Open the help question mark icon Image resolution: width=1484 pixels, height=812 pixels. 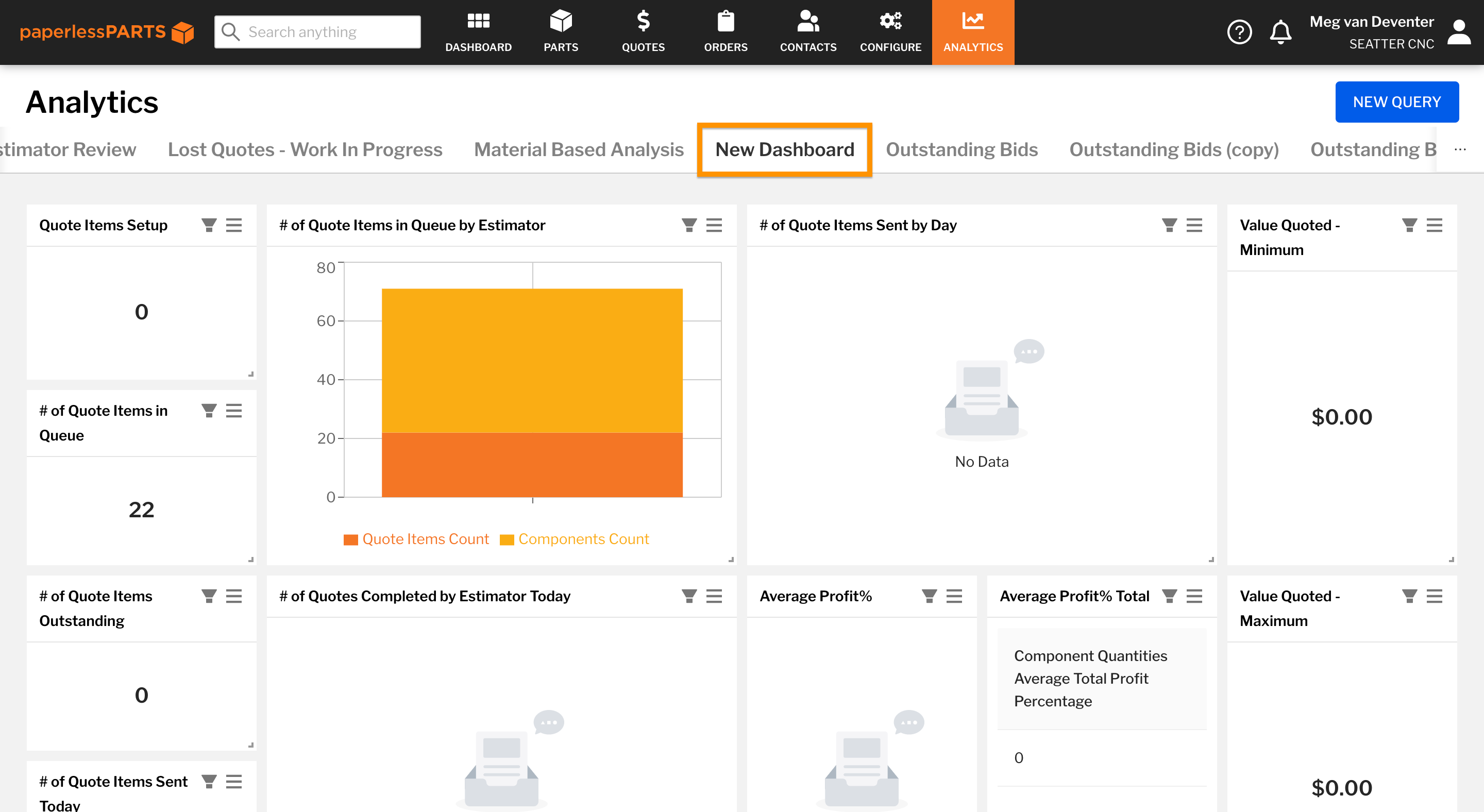pos(1240,31)
